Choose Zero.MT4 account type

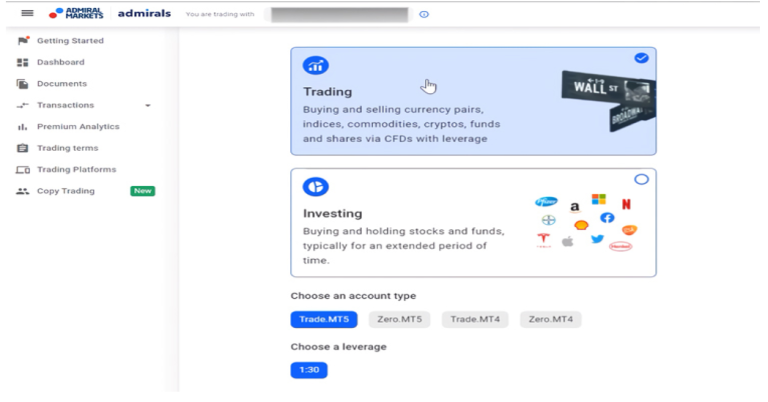pos(551,319)
